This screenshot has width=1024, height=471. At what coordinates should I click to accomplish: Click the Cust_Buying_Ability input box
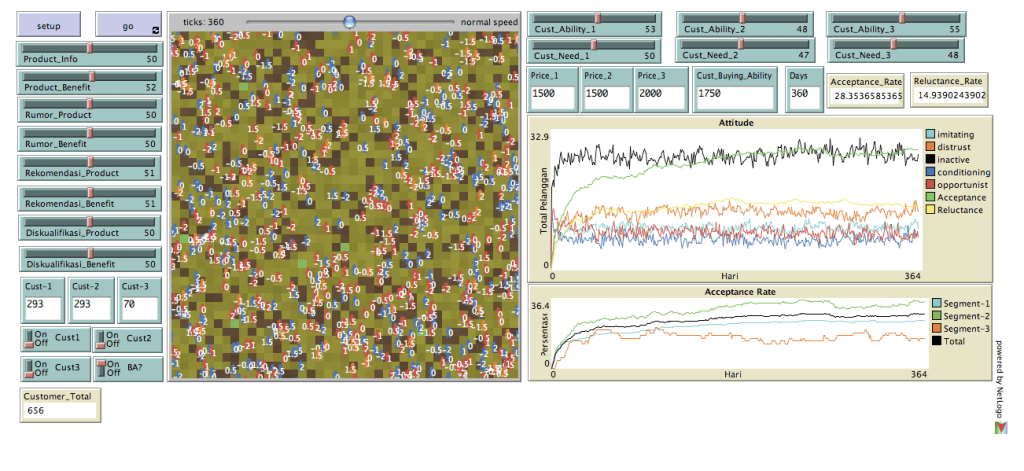click(x=734, y=97)
